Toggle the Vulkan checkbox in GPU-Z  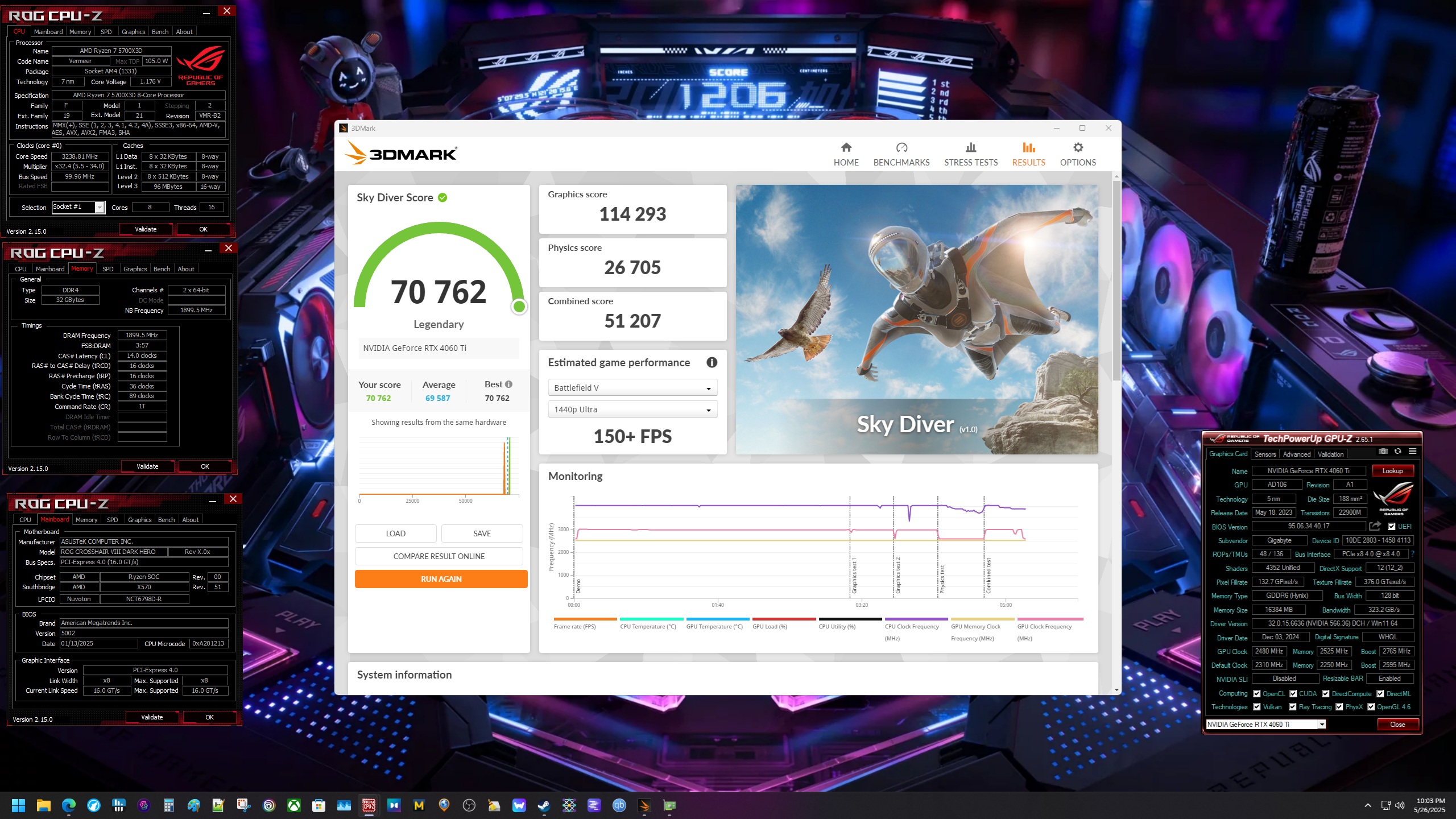(x=1257, y=707)
